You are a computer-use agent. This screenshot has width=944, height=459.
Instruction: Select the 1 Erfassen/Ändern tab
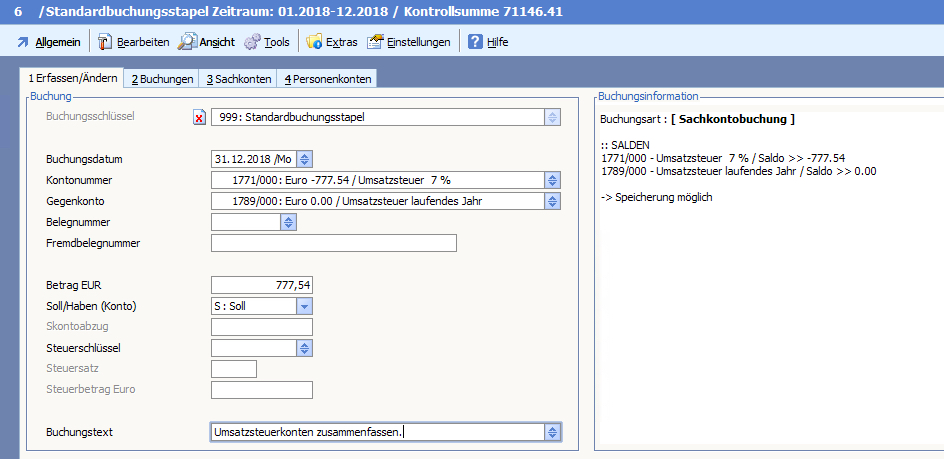pyautogui.click(x=73, y=77)
